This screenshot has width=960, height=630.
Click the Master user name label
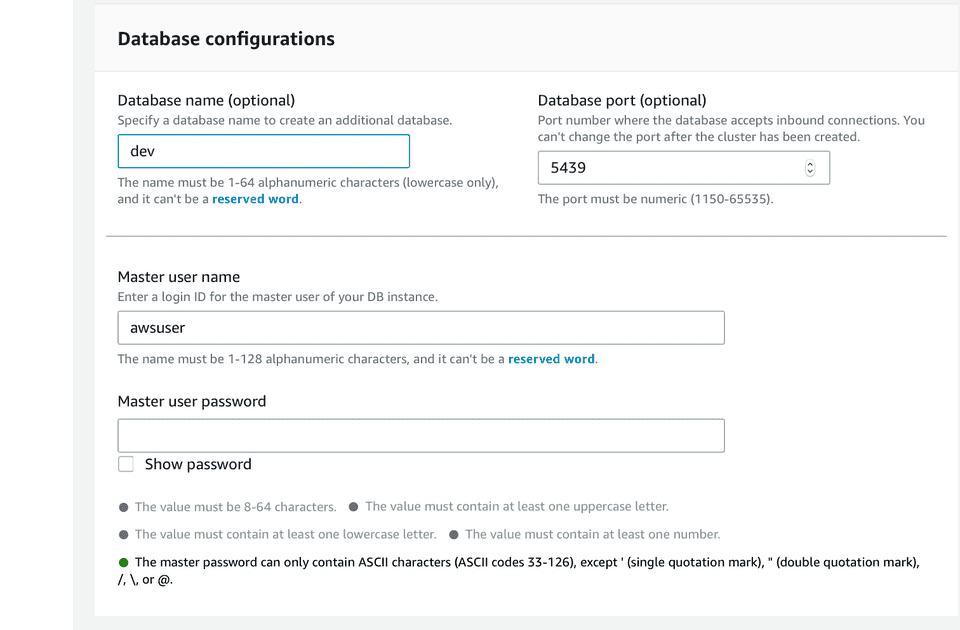[x=179, y=277]
